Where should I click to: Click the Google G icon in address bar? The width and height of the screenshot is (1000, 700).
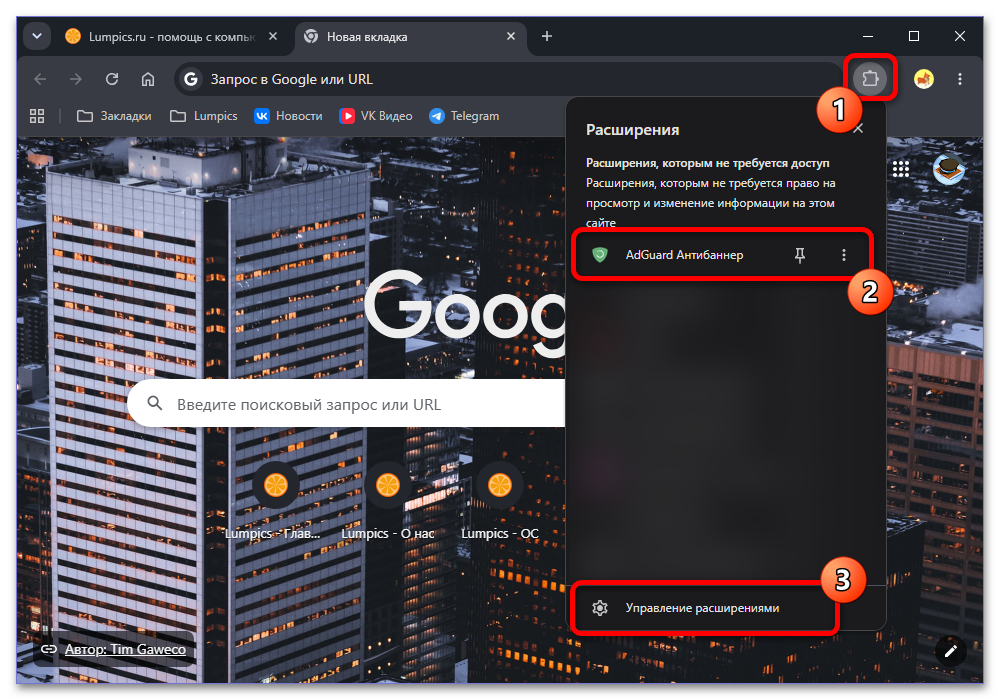coord(190,79)
